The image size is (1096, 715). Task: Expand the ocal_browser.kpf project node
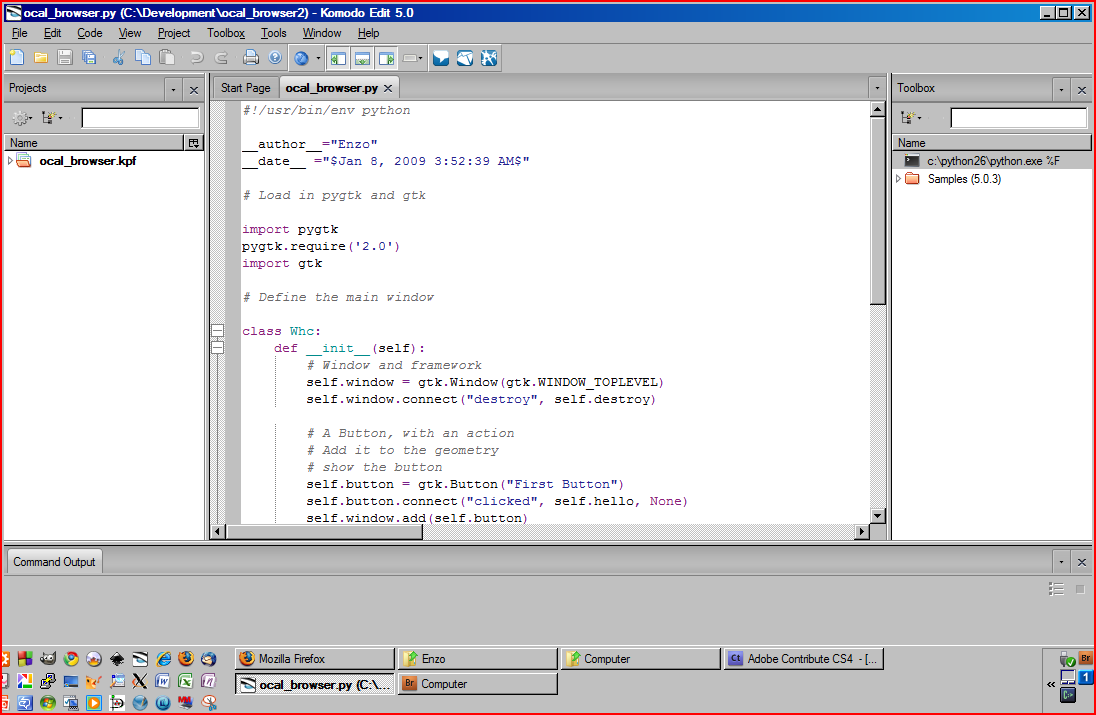point(10,161)
